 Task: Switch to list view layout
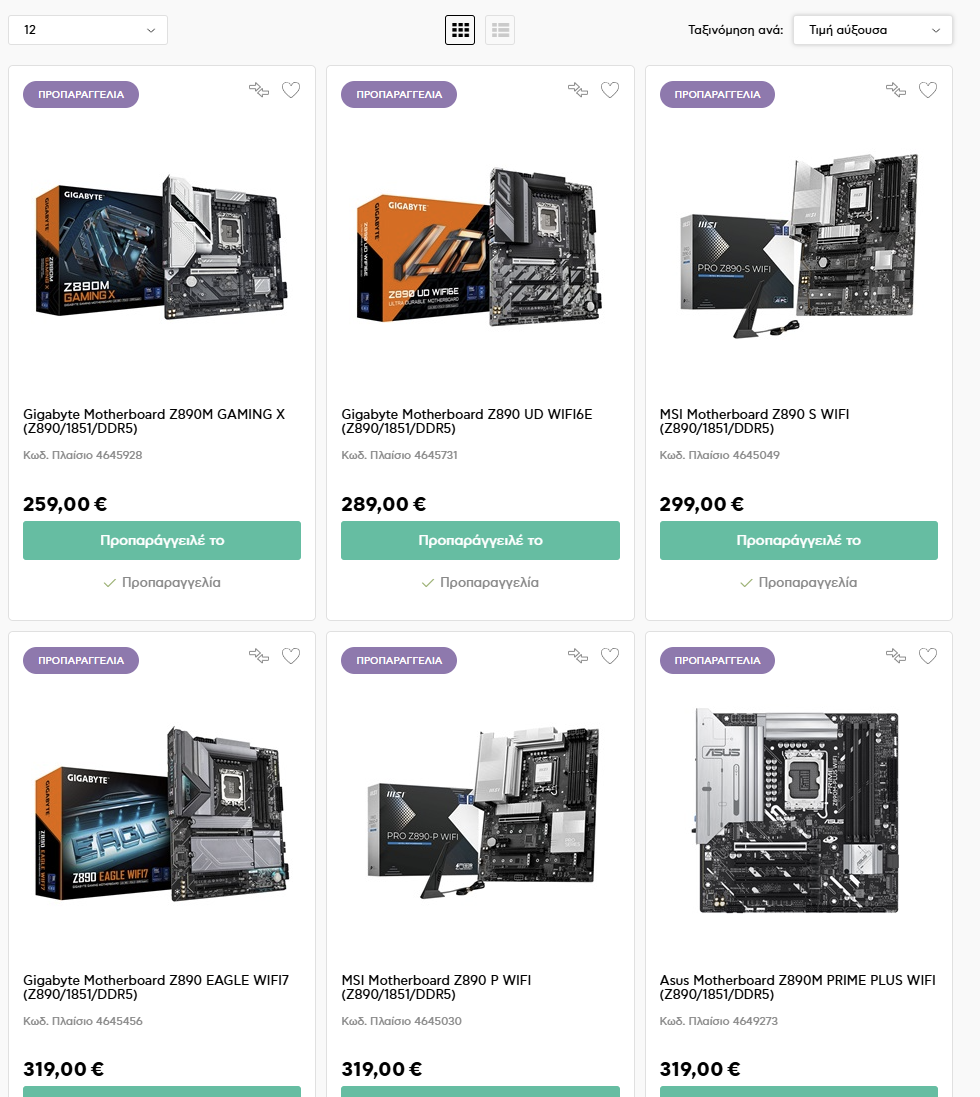point(500,30)
